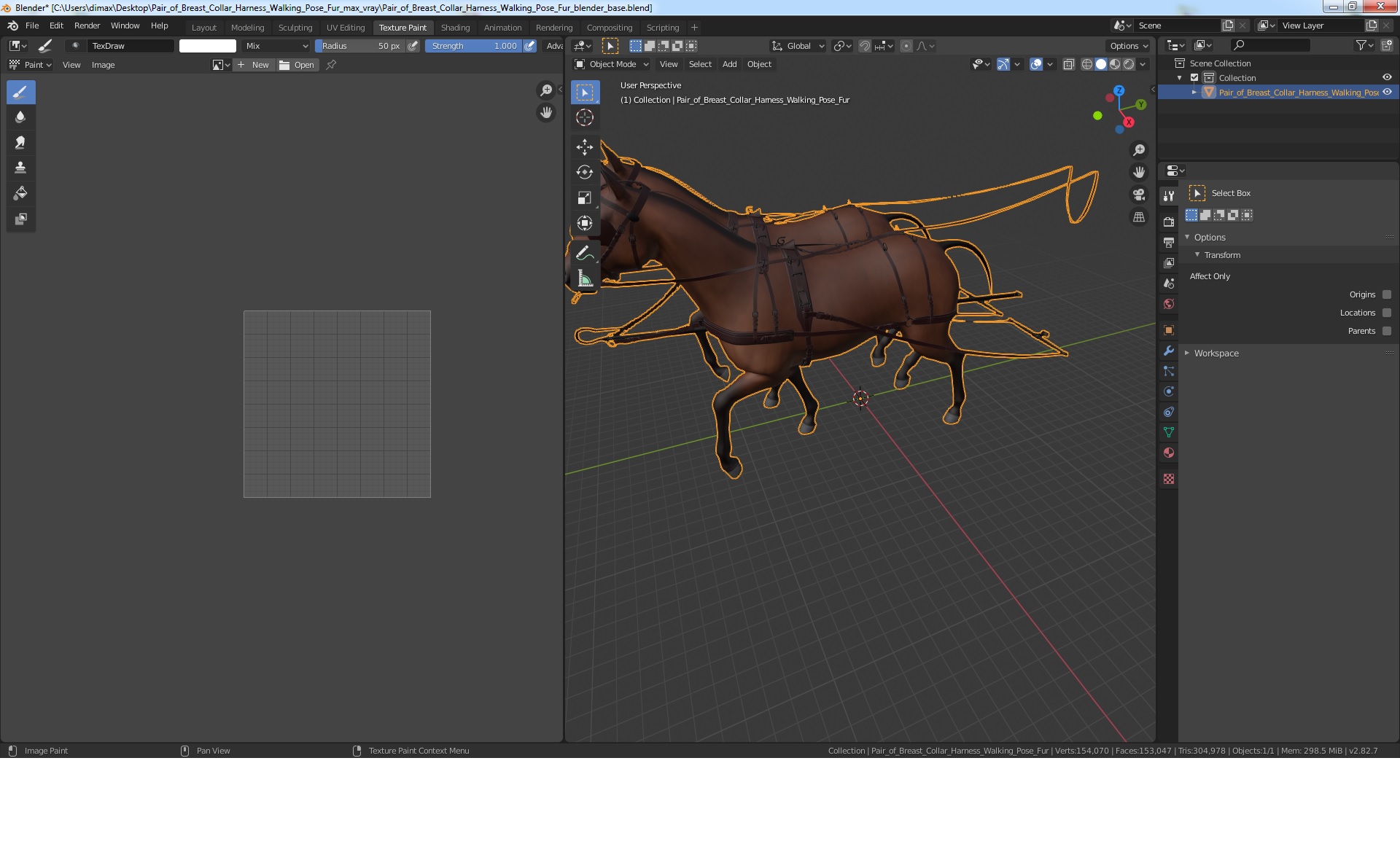Viewport: 1400px width, 844px height.
Task: Toggle X-ray display in viewport header
Action: point(1068,64)
